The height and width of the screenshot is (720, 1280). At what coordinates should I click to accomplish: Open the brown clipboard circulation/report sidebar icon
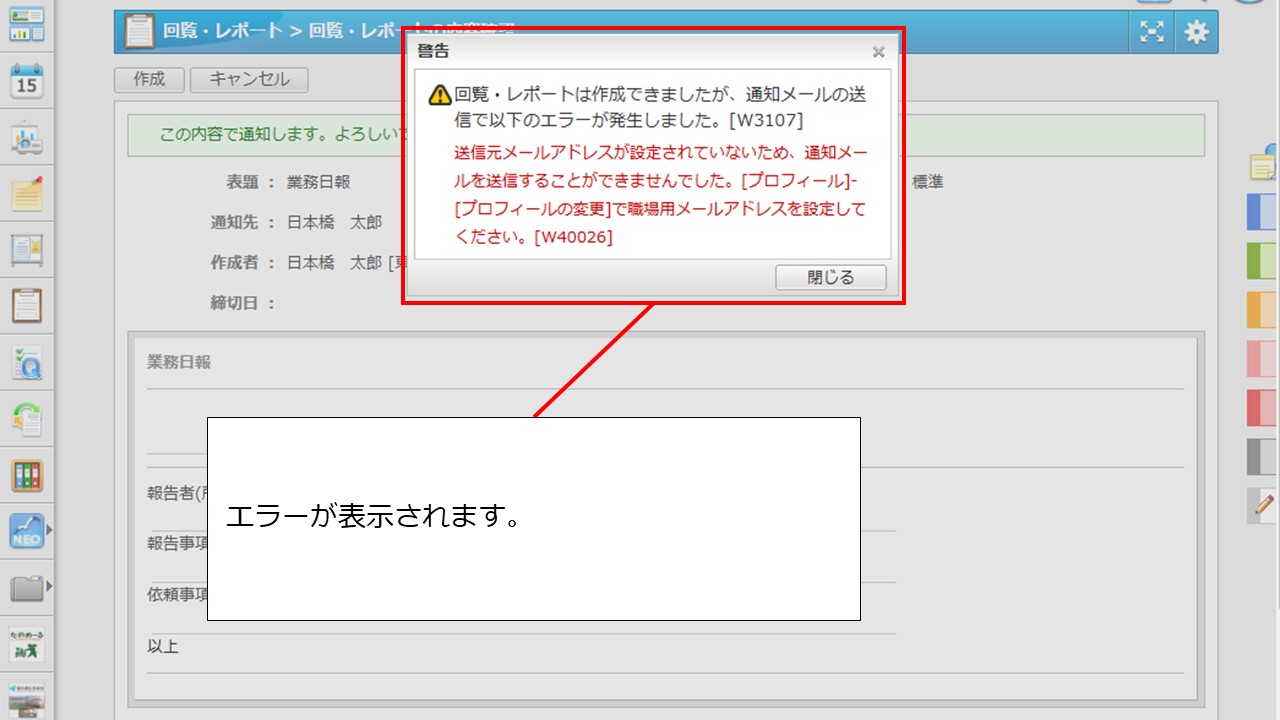[x=27, y=305]
